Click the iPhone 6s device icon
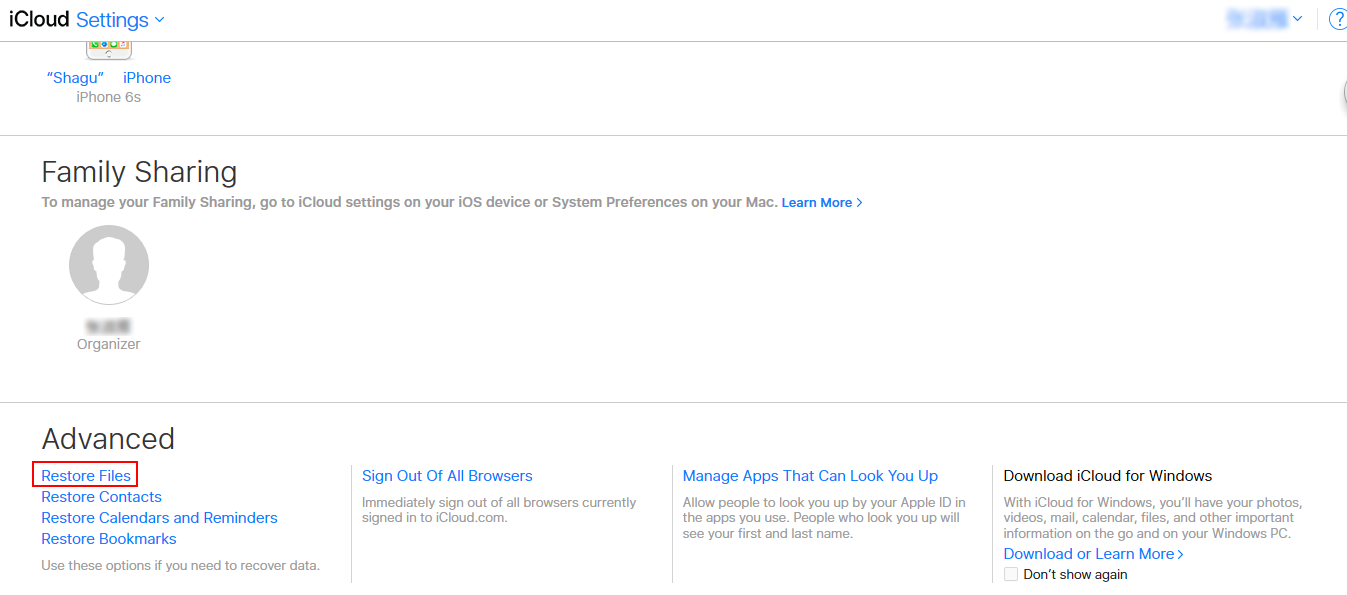The width and height of the screenshot is (1347, 595). tap(109, 50)
